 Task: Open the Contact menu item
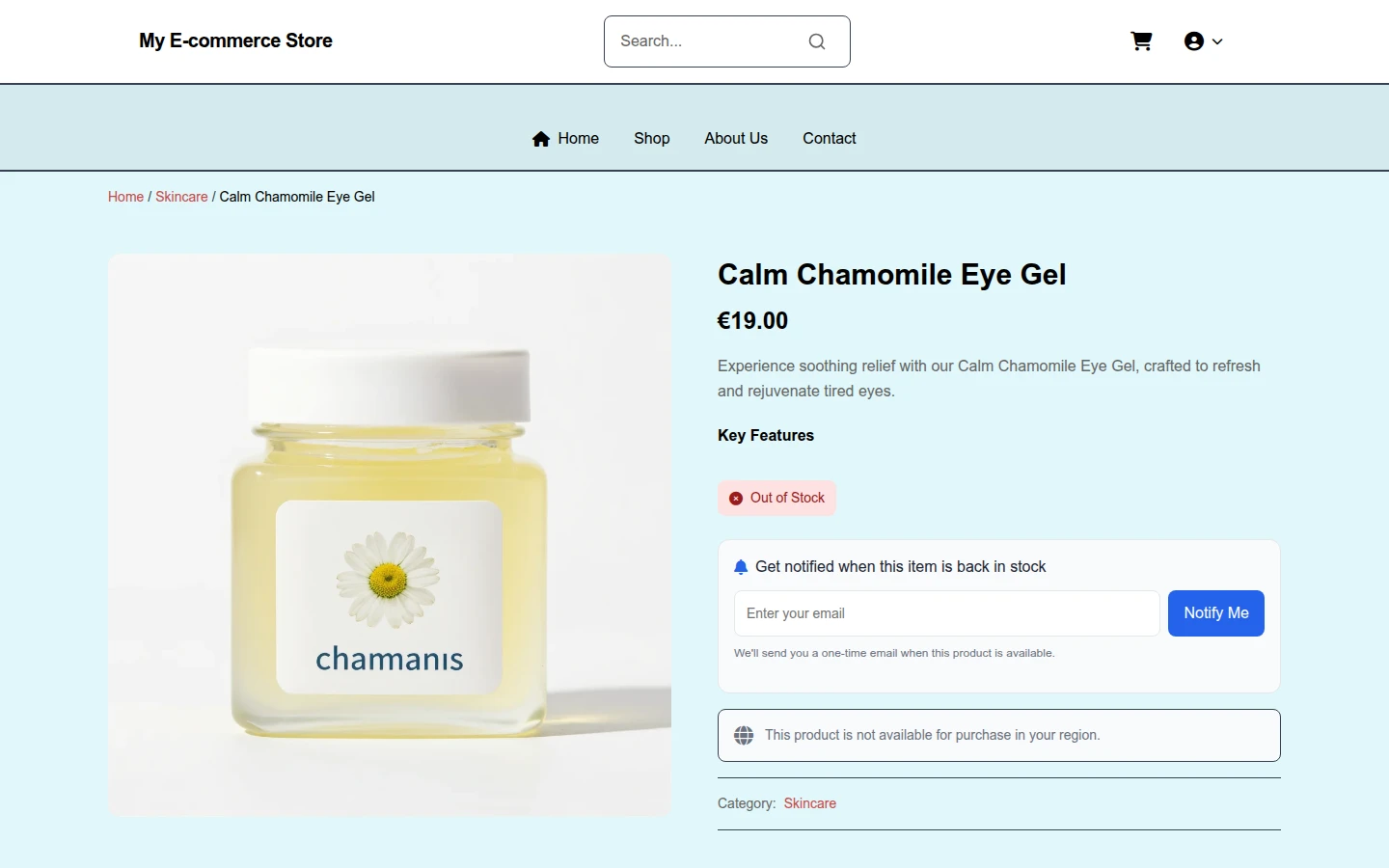coord(830,139)
